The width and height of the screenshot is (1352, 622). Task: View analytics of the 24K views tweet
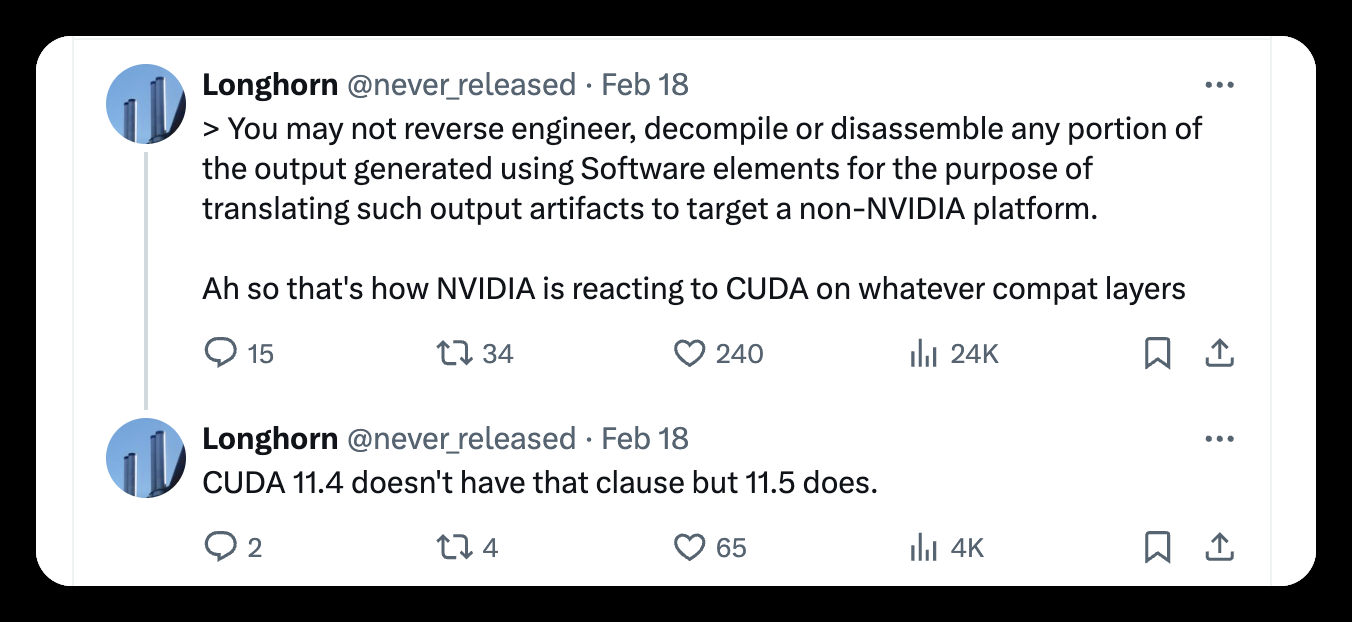(x=921, y=353)
